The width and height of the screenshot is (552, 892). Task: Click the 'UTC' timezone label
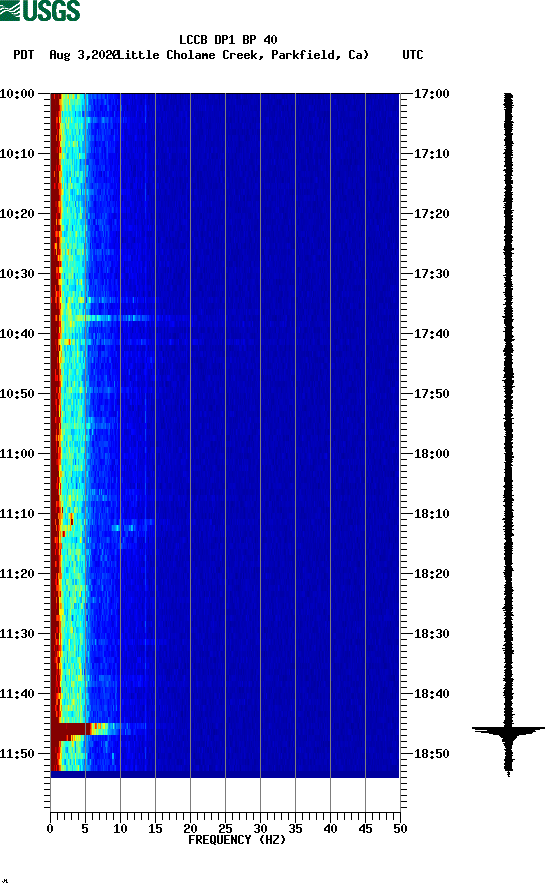coord(413,55)
